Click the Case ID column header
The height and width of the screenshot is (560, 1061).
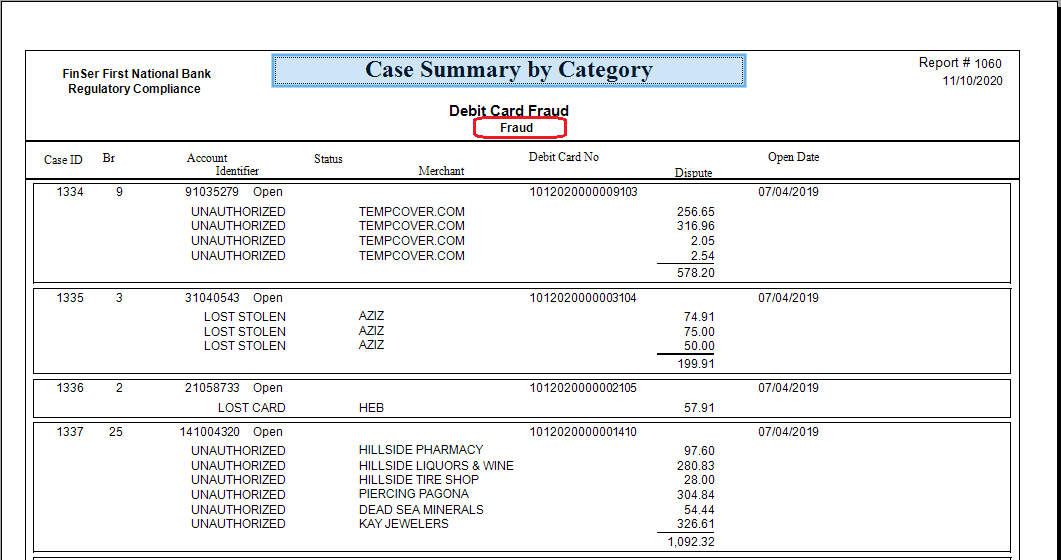(x=63, y=160)
